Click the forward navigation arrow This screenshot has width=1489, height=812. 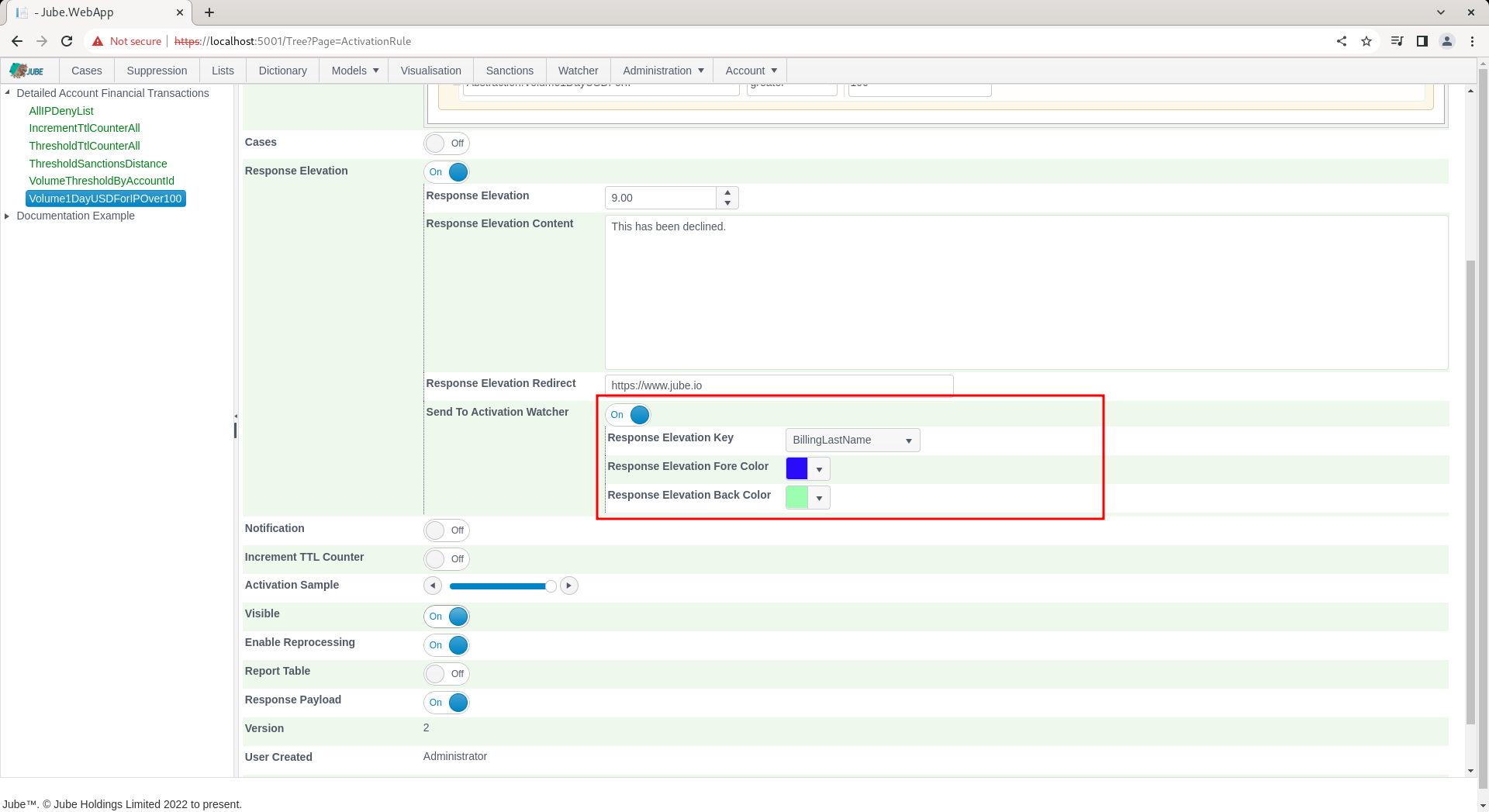coord(42,41)
